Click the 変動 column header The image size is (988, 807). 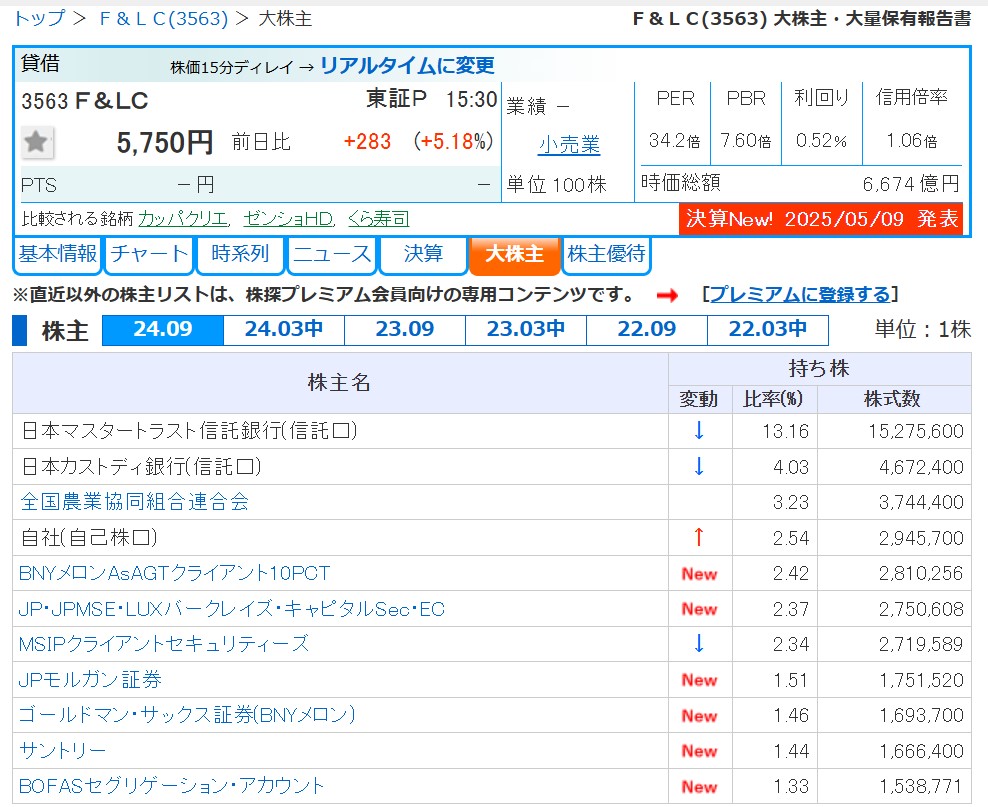click(x=699, y=399)
